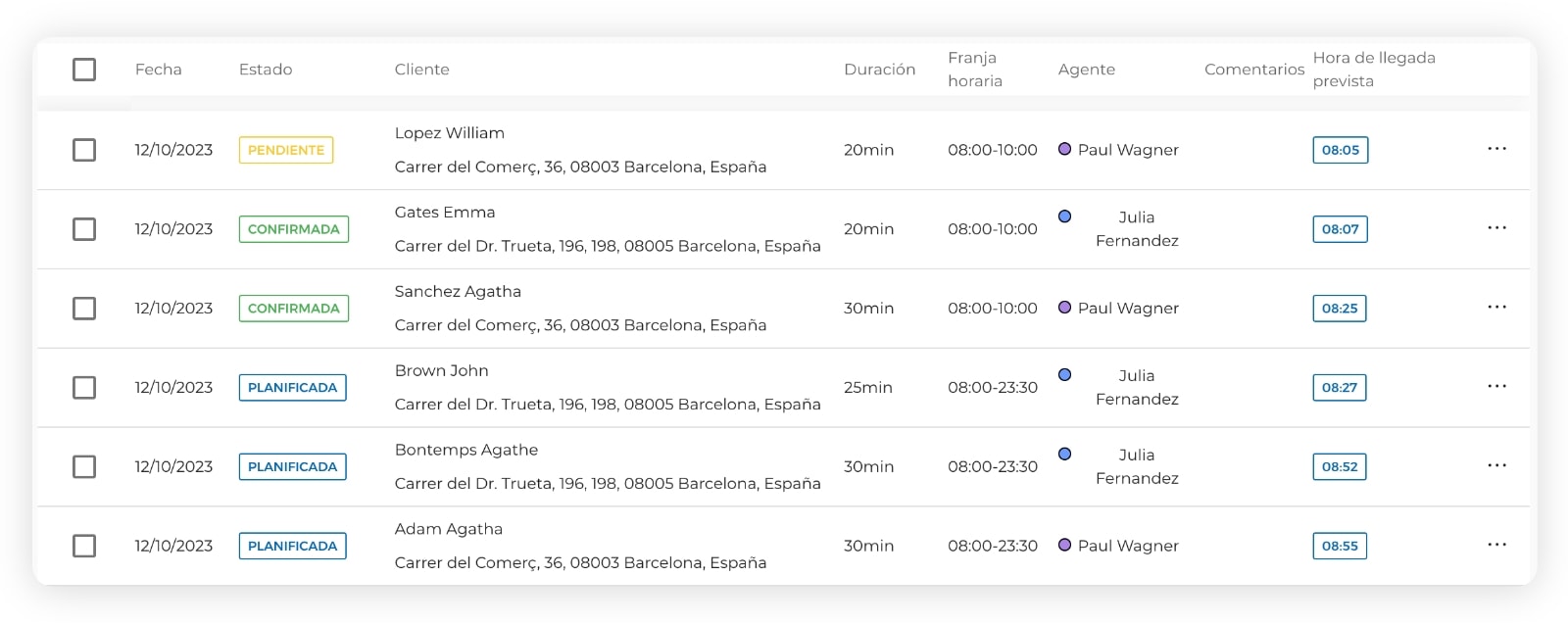Open the actions menu for Lopez William's row
The image size is (1568, 624).
1496,149
